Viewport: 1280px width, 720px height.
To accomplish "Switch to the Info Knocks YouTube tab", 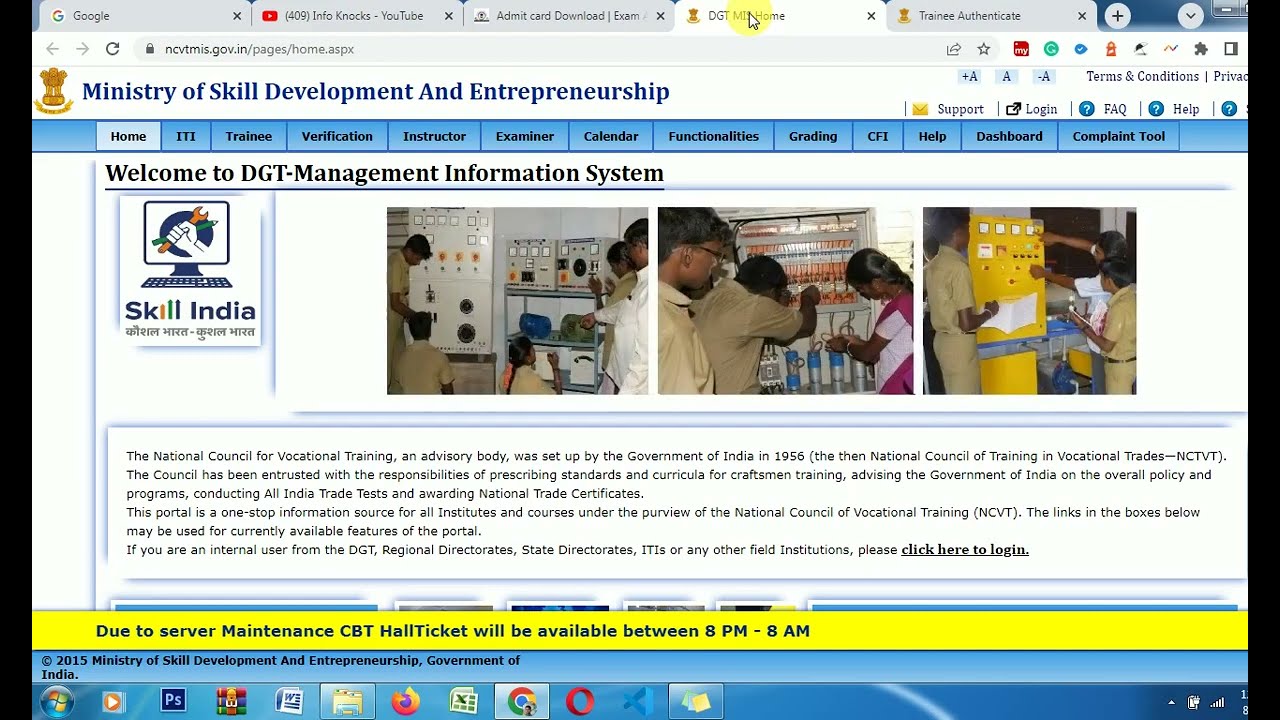I will tap(357, 16).
